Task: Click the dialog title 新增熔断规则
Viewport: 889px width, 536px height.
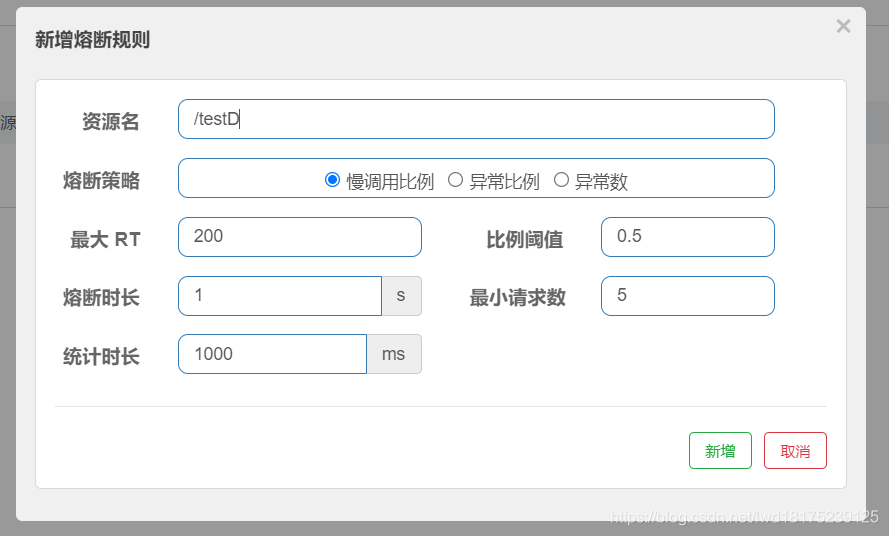Action: (92, 40)
